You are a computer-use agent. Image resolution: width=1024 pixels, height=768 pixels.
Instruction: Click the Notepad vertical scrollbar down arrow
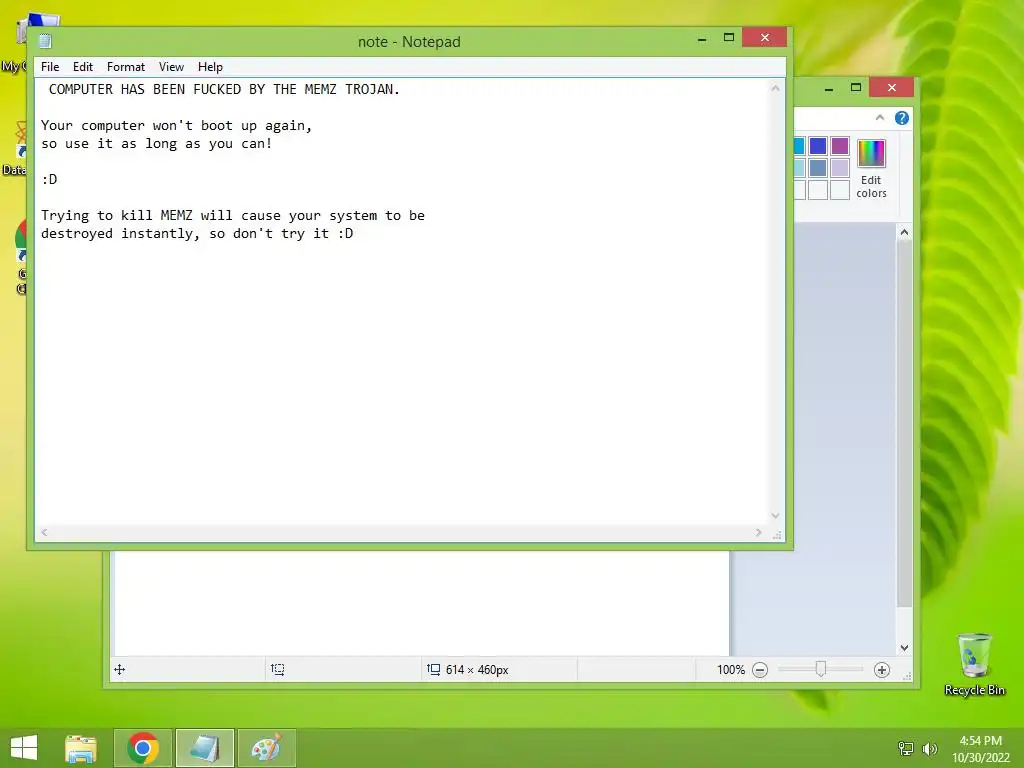tap(775, 516)
